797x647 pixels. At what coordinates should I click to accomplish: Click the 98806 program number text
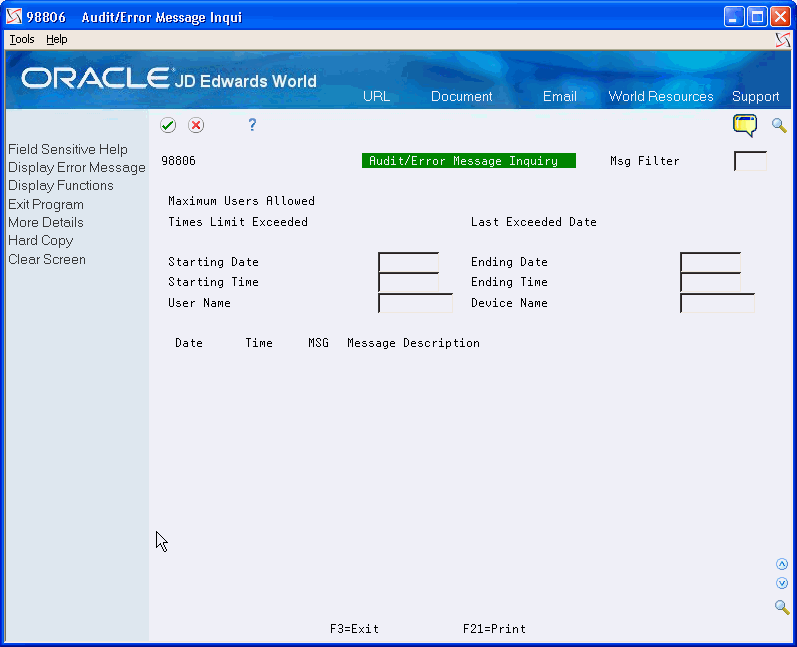[178, 161]
